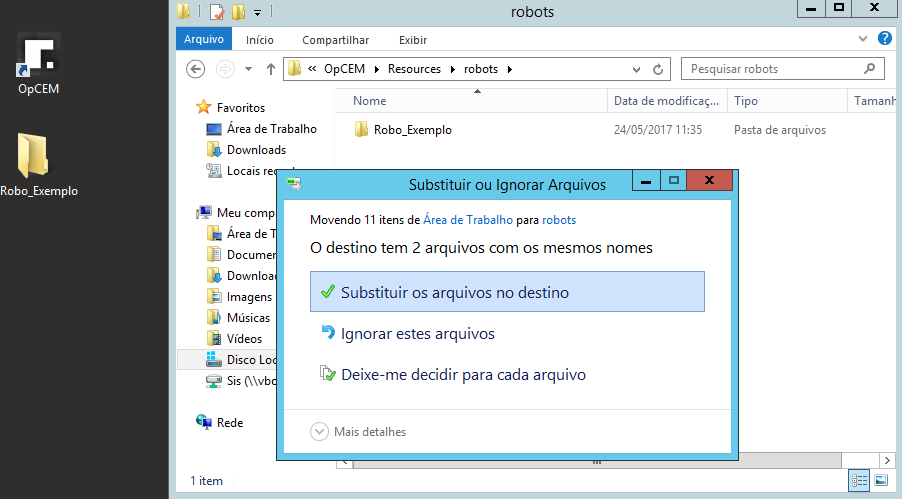This screenshot has width=902, height=499.
Task: Click the Back navigation arrow
Action: [x=196, y=69]
